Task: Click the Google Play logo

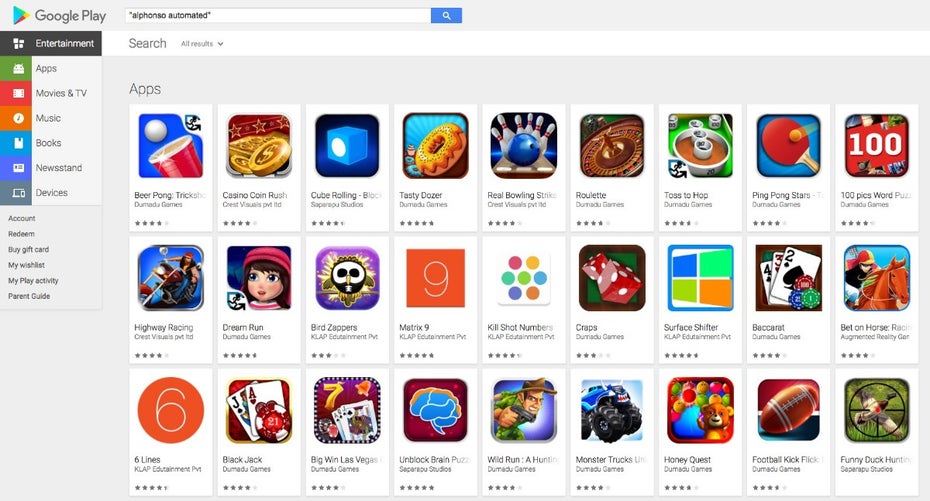Action: click(x=59, y=15)
